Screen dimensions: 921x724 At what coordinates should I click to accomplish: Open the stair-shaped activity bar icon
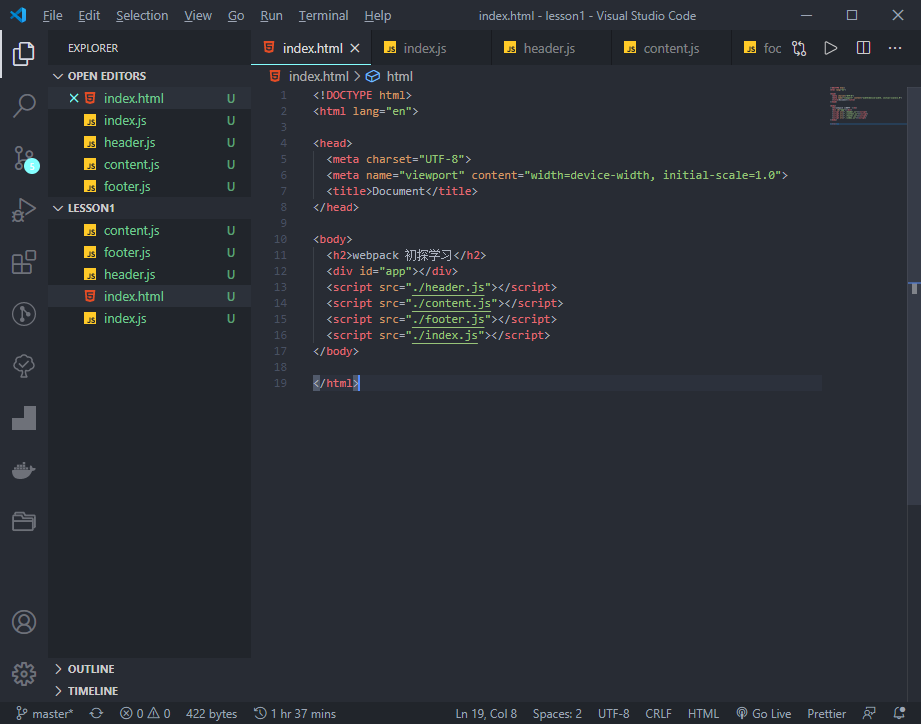[23, 418]
